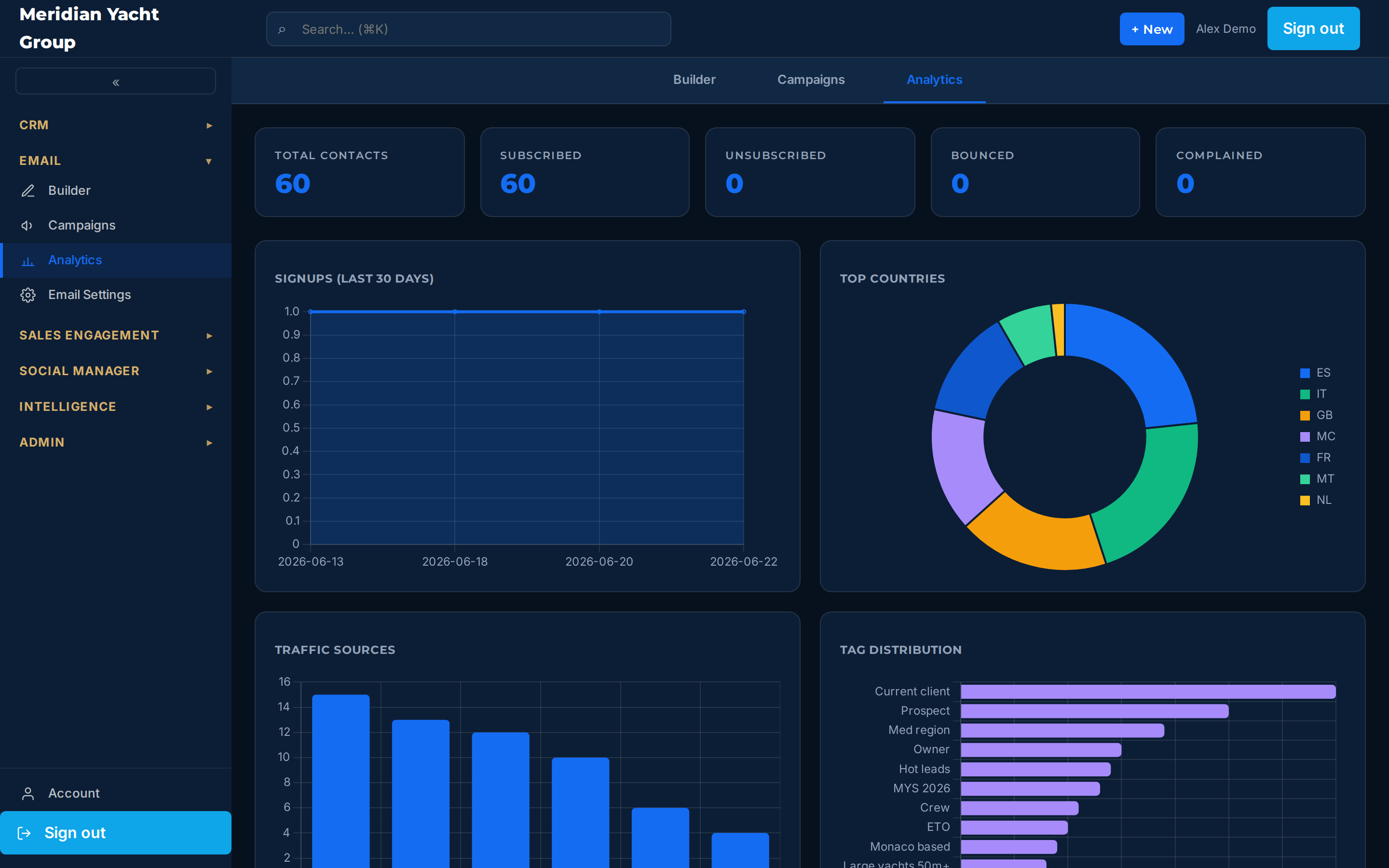This screenshot has width=1389, height=868.
Task: Expand the INTELLIGENCE section
Action: (x=115, y=407)
